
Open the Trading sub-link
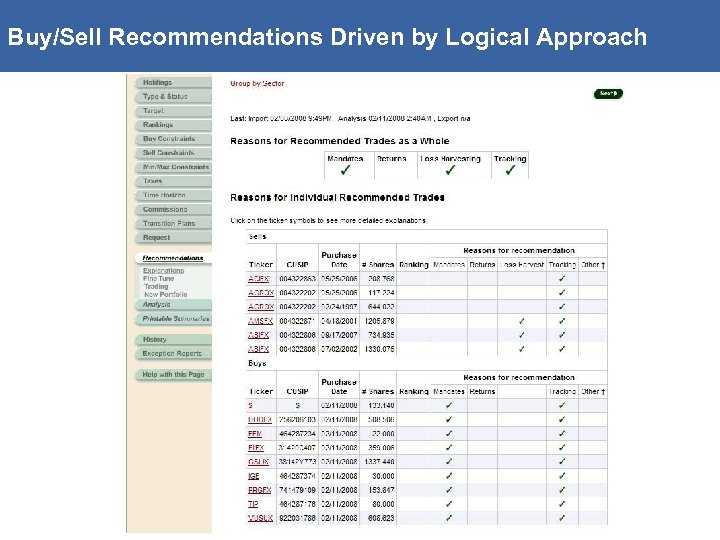click(x=156, y=286)
